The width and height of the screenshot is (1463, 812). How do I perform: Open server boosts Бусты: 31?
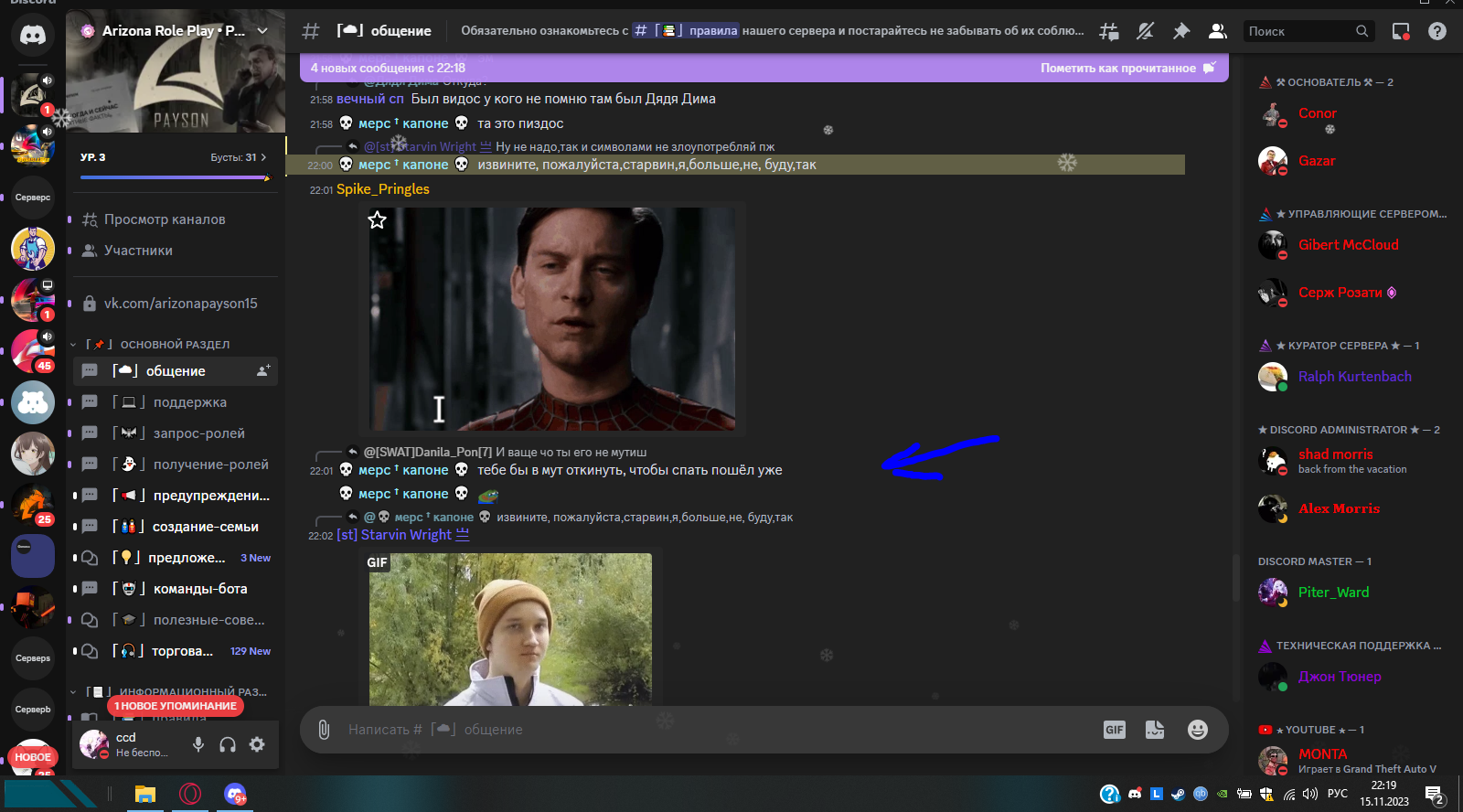pos(239,157)
